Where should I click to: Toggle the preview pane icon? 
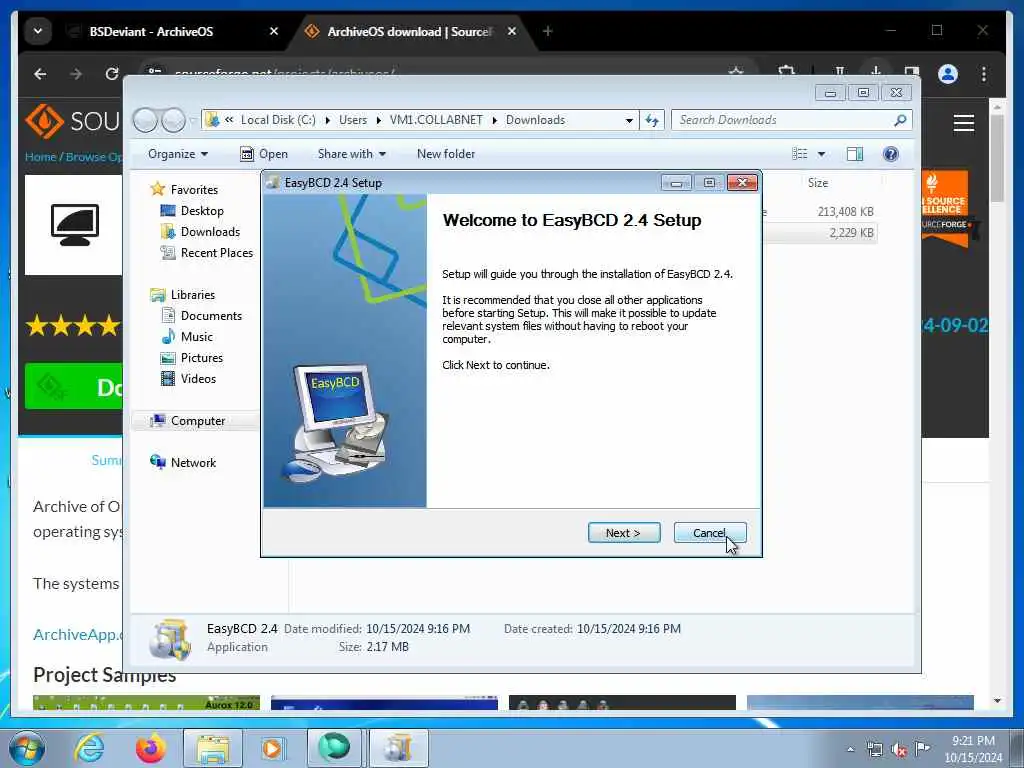click(854, 154)
